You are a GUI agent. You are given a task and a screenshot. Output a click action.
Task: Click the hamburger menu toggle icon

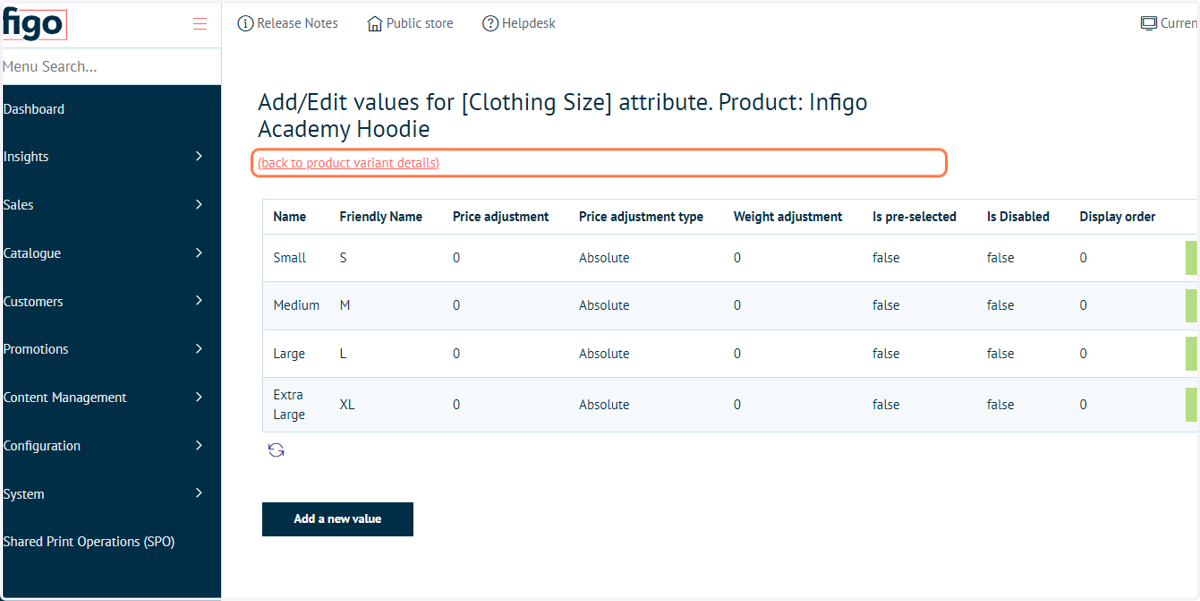point(200,24)
